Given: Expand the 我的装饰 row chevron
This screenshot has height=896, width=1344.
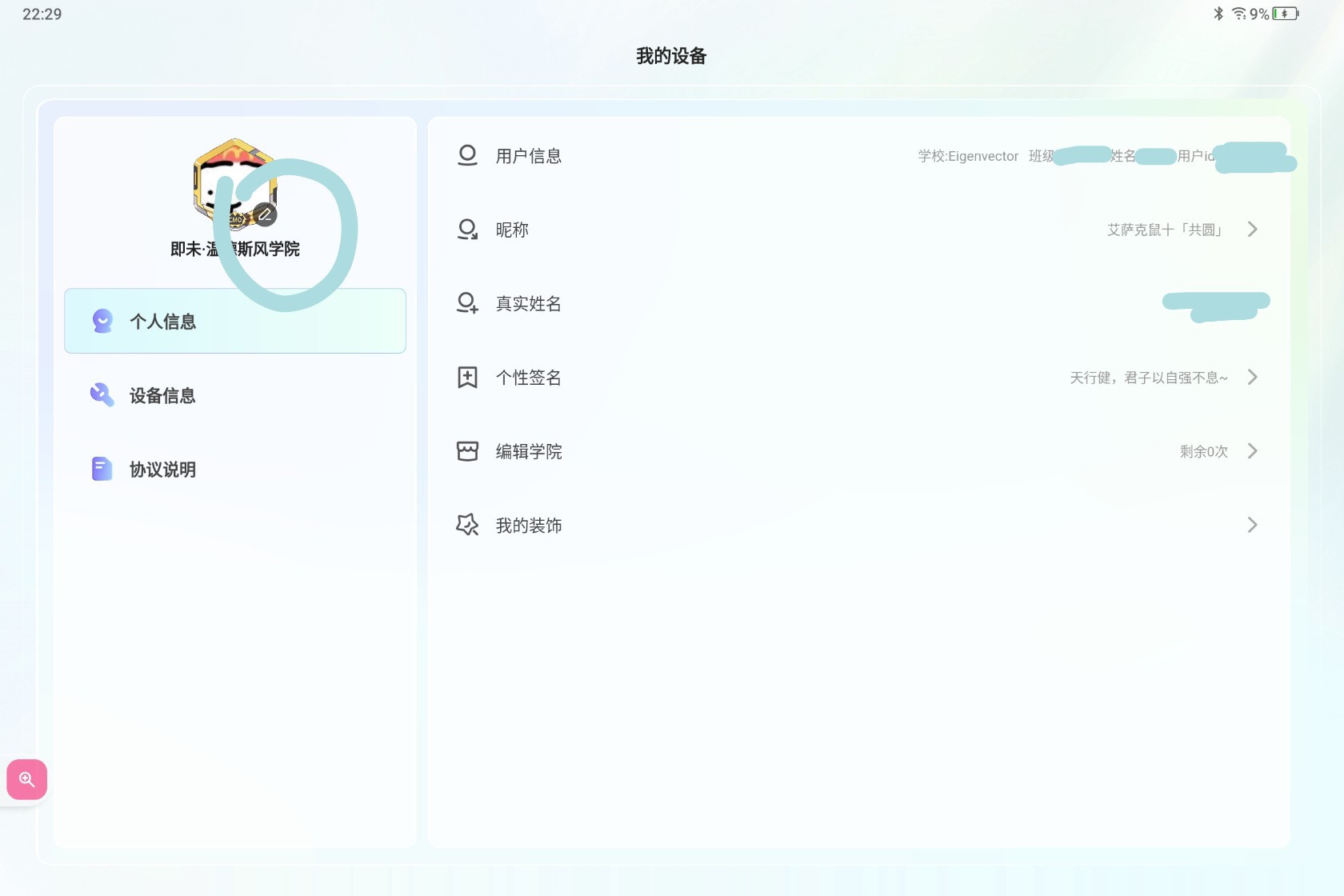Looking at the screenshot, I should tap(1253, 525).
